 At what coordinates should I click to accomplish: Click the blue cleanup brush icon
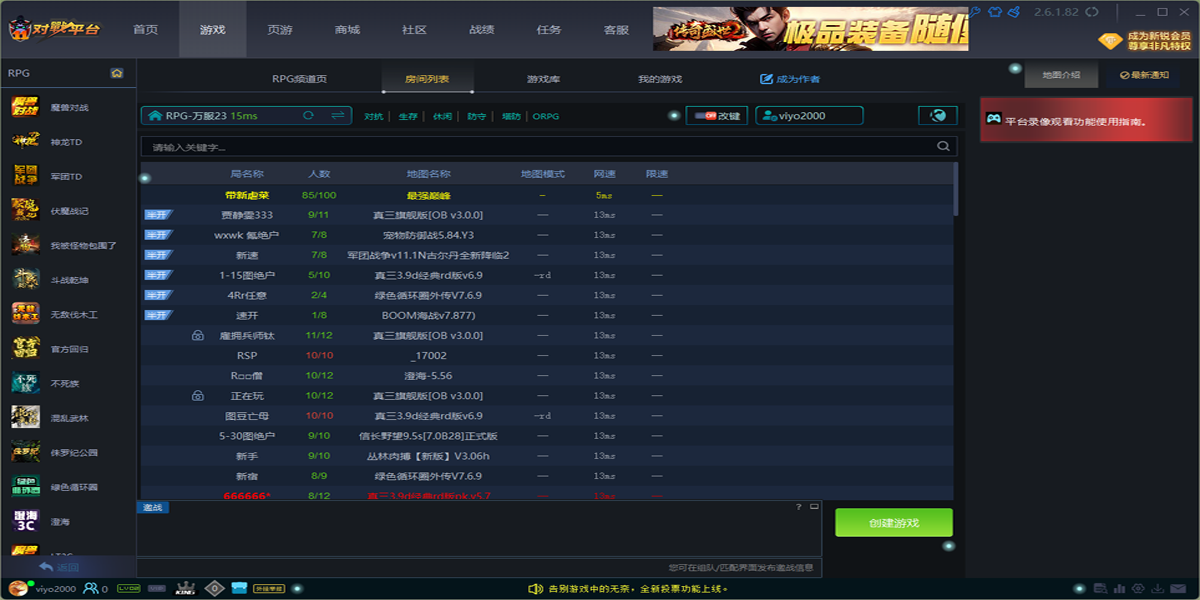1014,12
